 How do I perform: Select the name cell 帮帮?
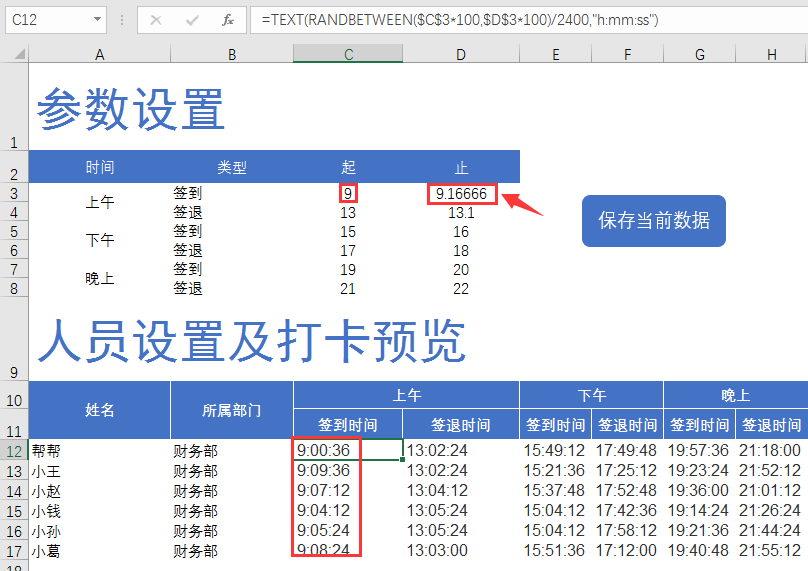99,450
